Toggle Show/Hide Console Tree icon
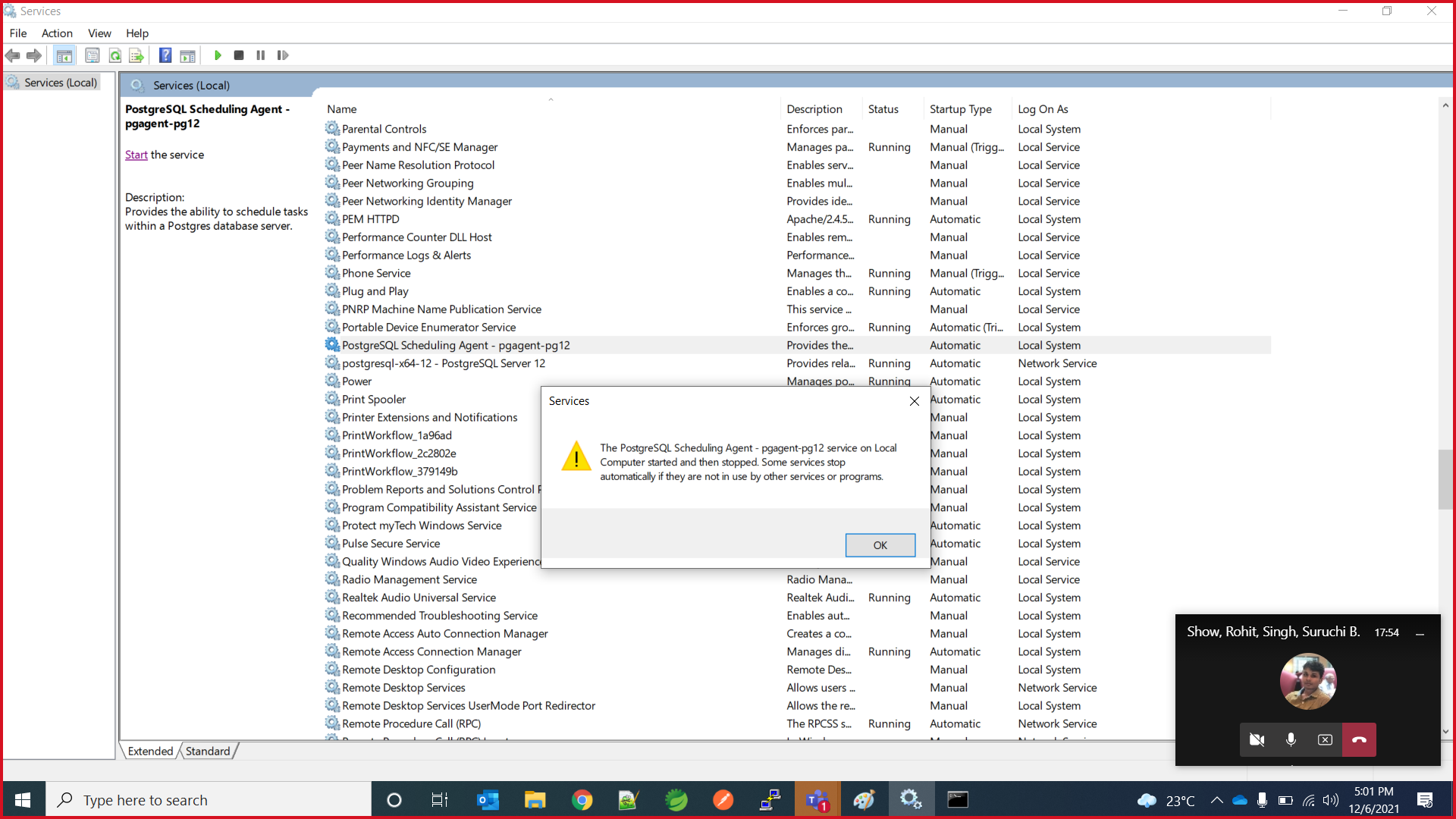This screenshot has width=1456, height=819. click(x=64, y=55)
